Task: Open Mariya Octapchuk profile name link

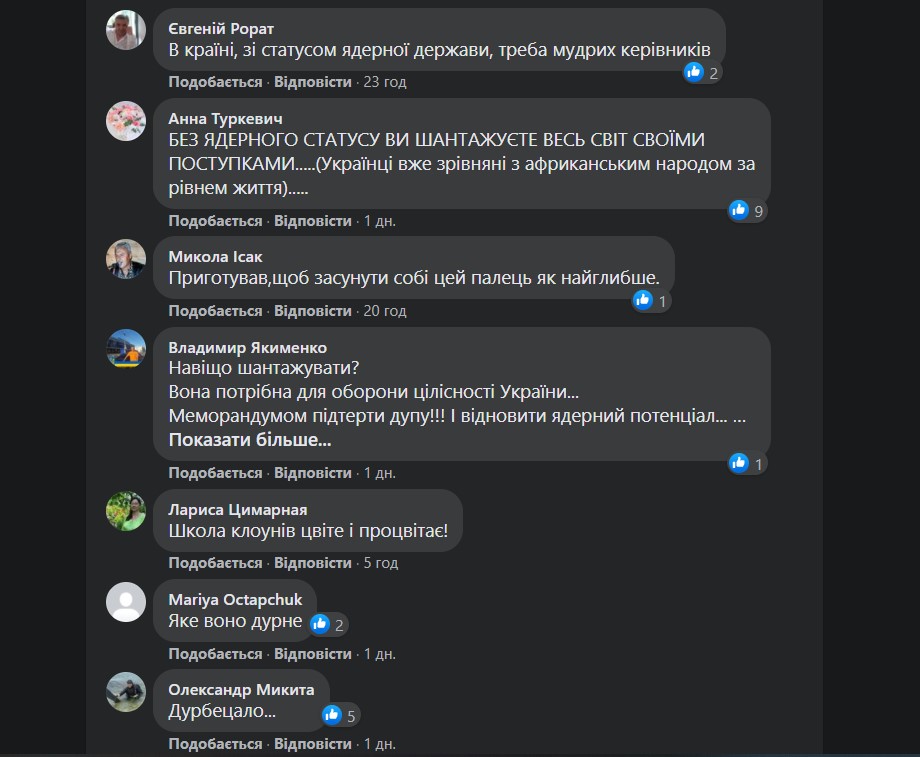Action: point(235,599)
